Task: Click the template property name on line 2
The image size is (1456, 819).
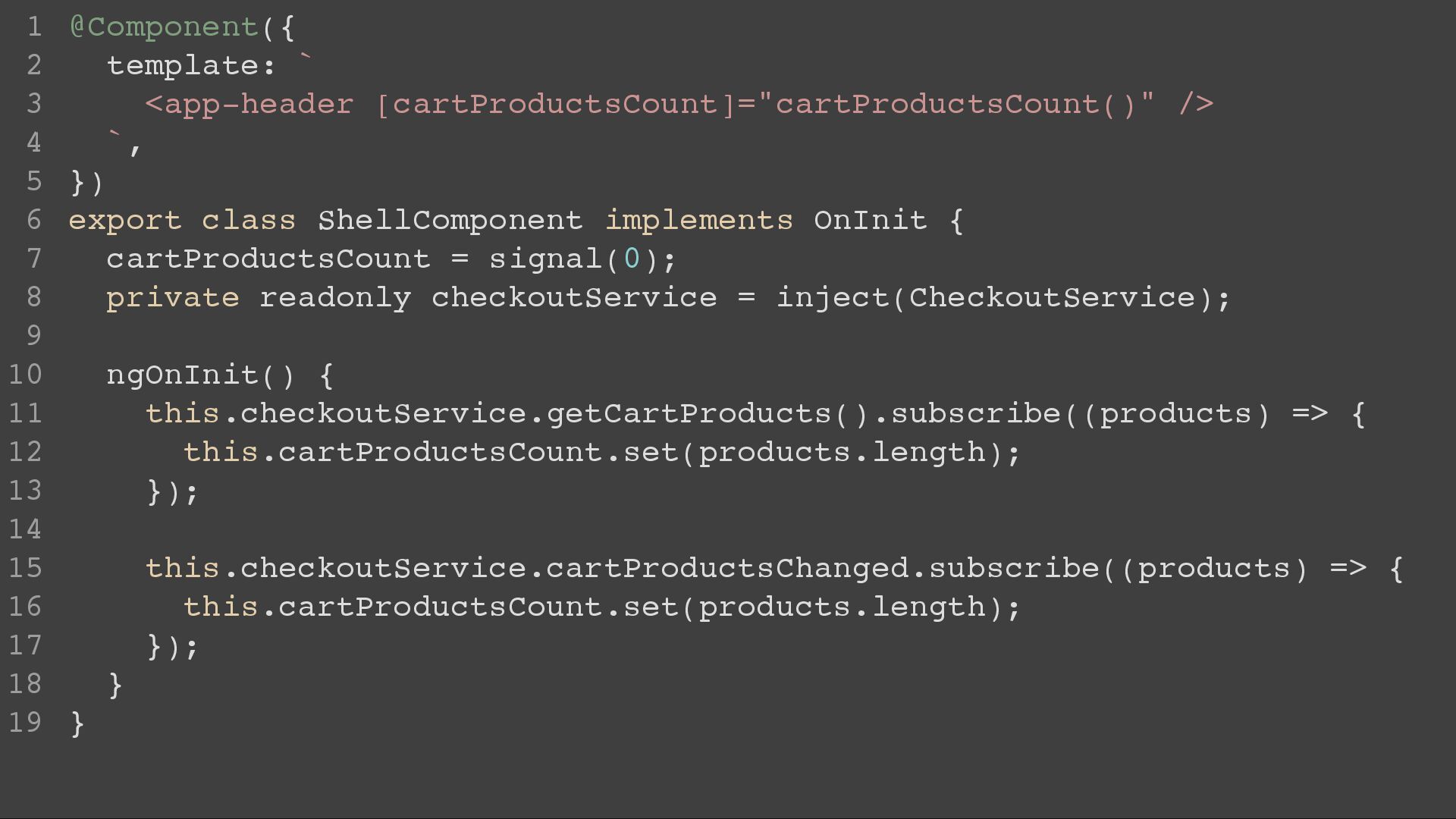Action: pyautogui.click(x=183, y=66)
